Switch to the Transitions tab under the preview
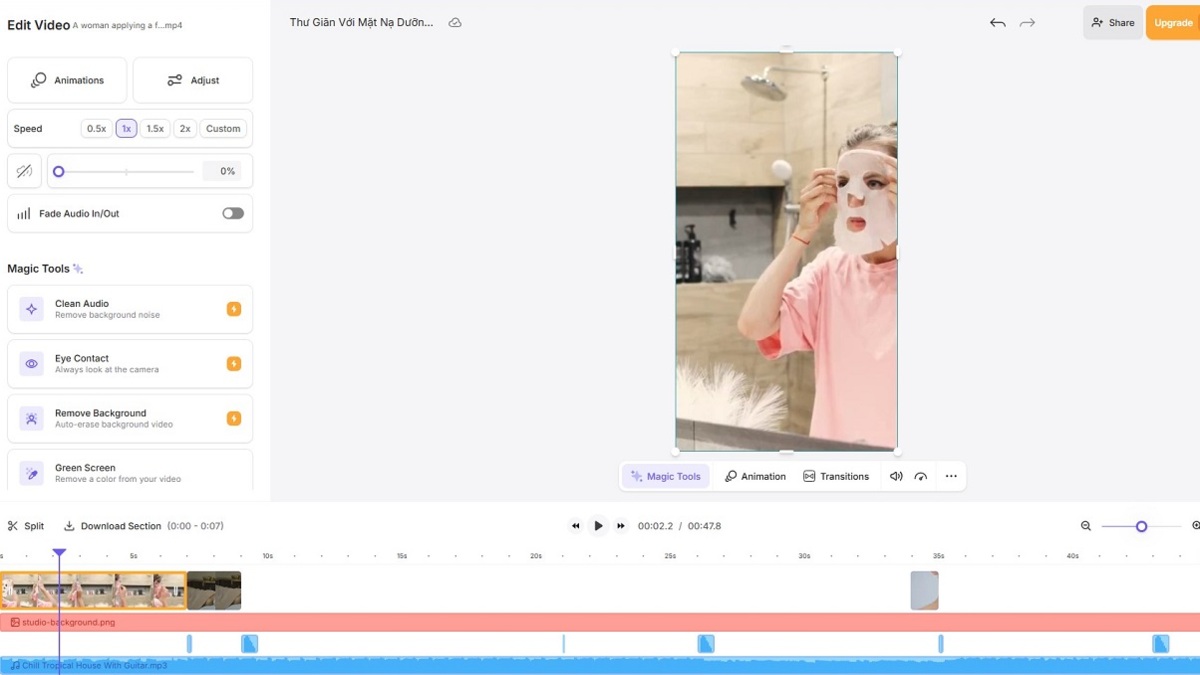 coord(836,476)
